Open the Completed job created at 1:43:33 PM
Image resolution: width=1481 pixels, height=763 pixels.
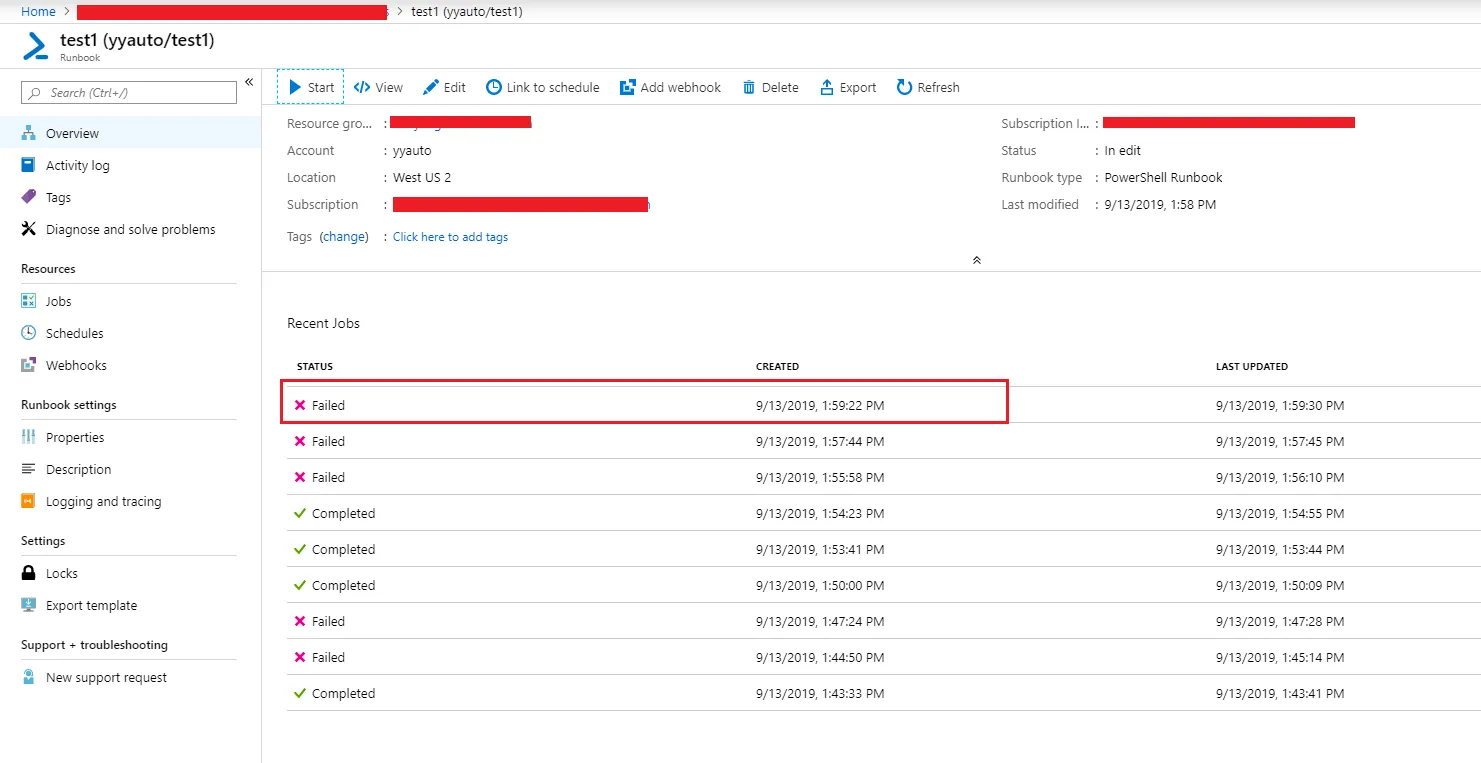pos(883,693)
